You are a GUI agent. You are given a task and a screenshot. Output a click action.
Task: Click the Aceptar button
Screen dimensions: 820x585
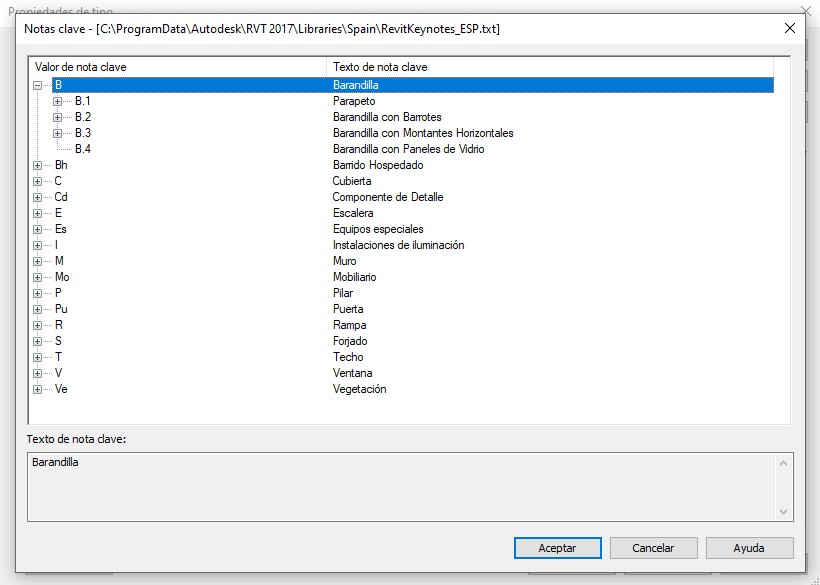click(557, 548)
